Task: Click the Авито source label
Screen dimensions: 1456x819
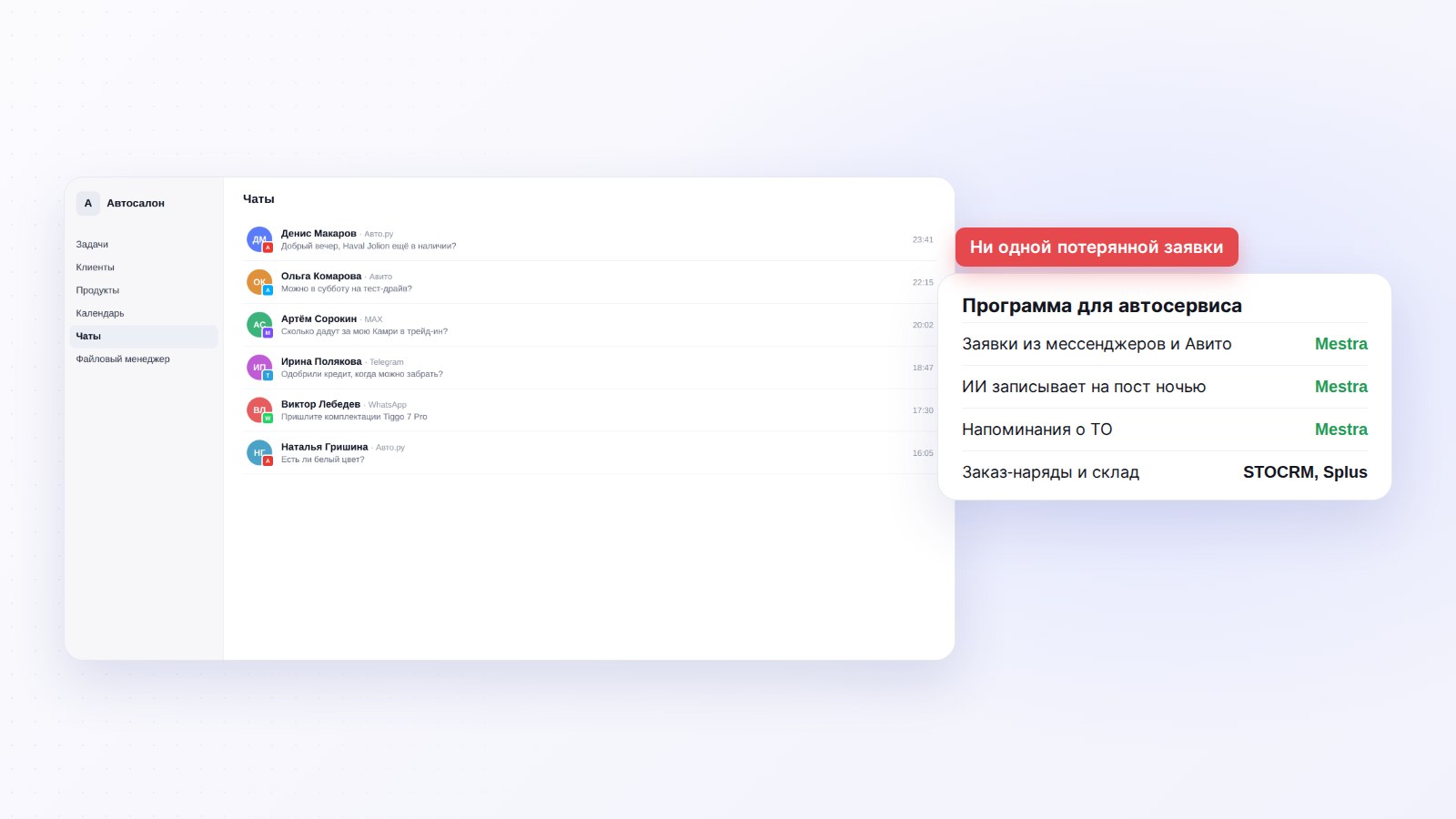Action: point(380,277)
